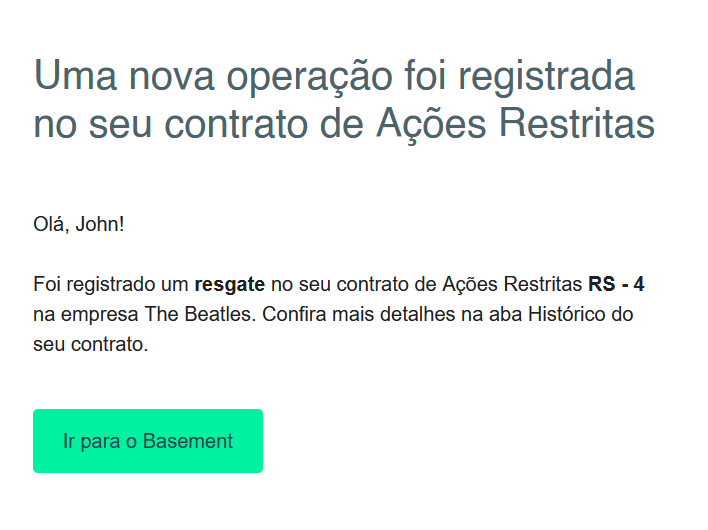
Task: Click 'no seu contrato de' in the heading
Action: click(x=200, y=126)
